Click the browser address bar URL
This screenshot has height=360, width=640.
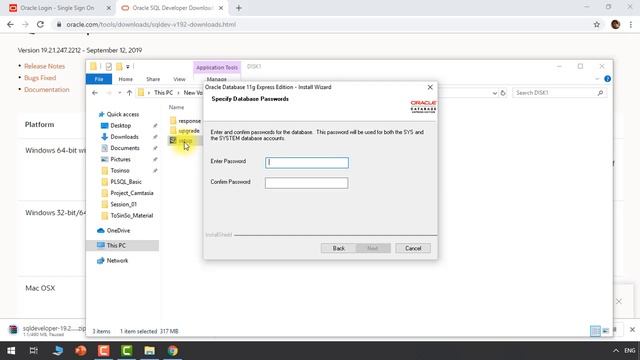click(x=151, y=24)
